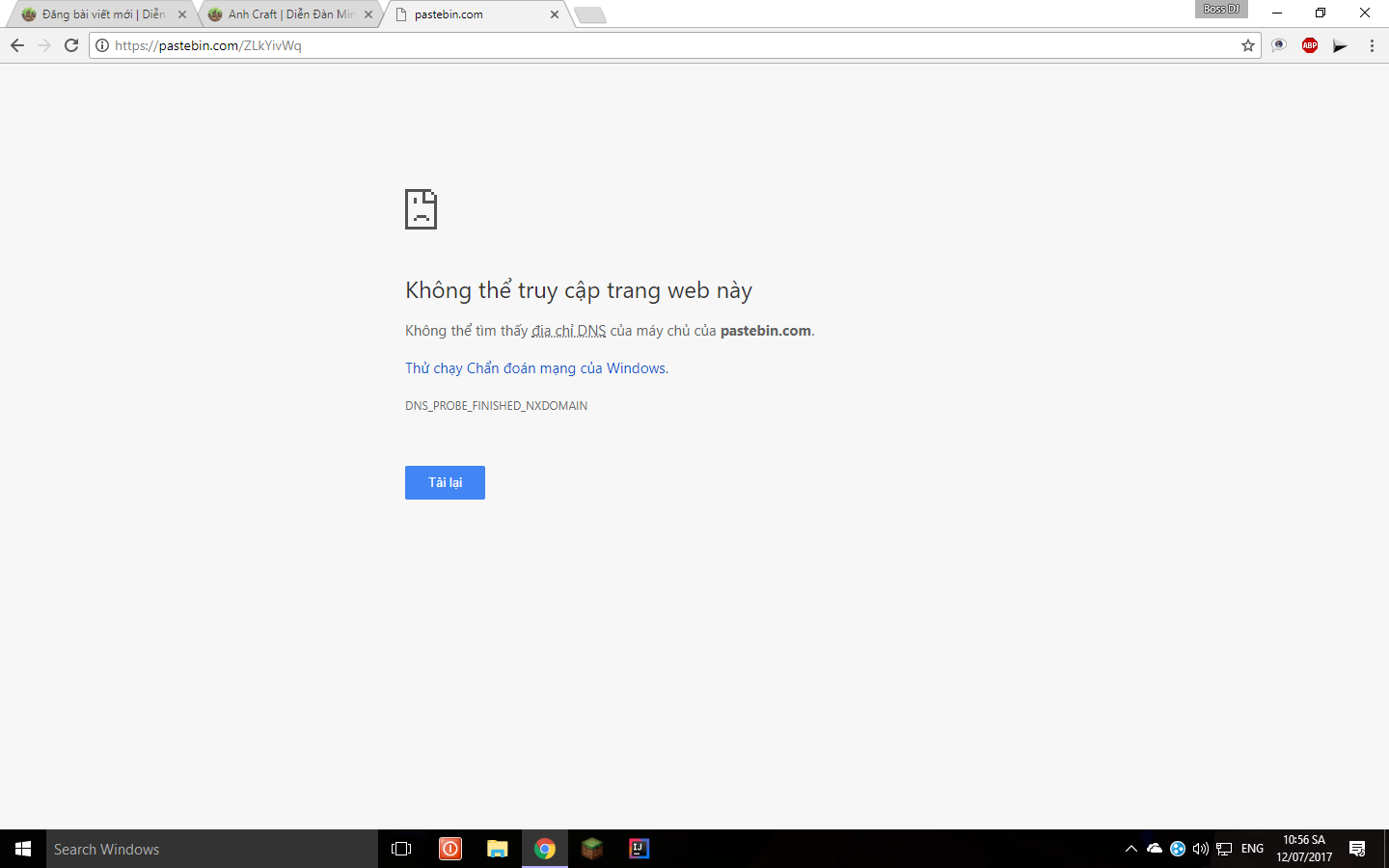Click the 'Không thể truy cập trang web này' heading

[x=579, y=290]
